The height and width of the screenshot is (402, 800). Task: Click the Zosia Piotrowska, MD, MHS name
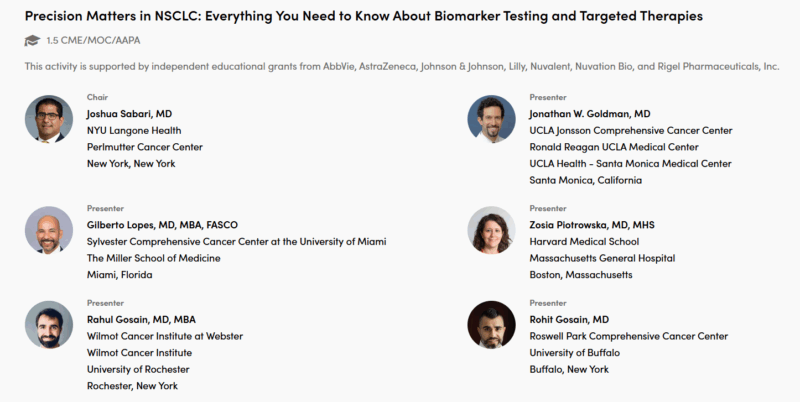592,225
